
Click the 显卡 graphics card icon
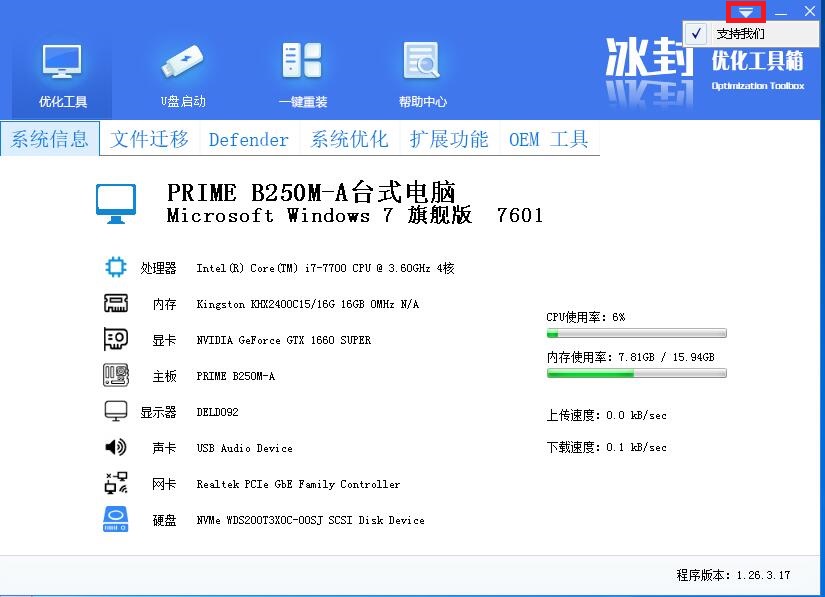pos(116,339)
